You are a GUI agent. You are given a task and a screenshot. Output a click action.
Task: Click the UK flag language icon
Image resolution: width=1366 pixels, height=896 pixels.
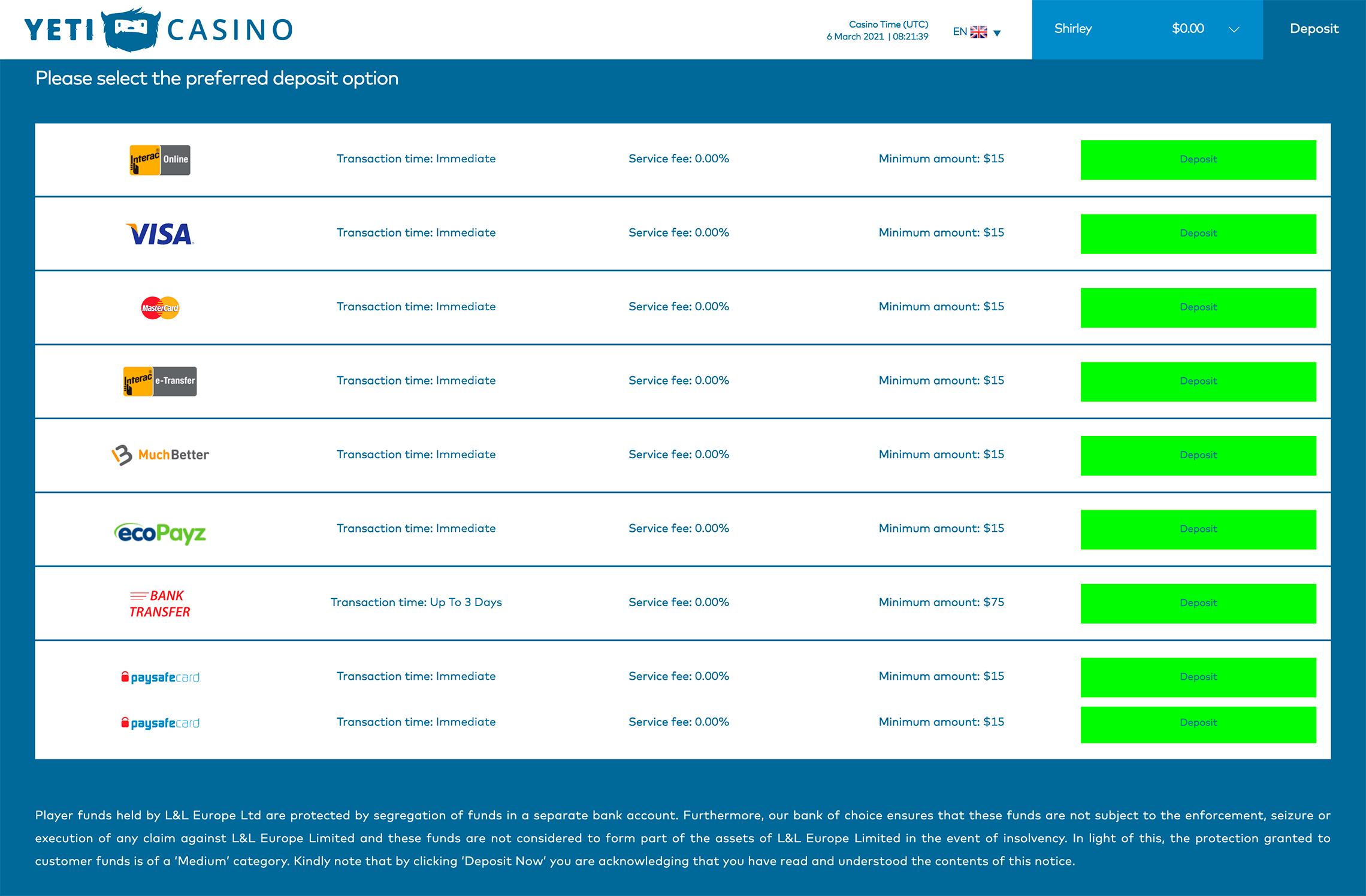point(978,32)
